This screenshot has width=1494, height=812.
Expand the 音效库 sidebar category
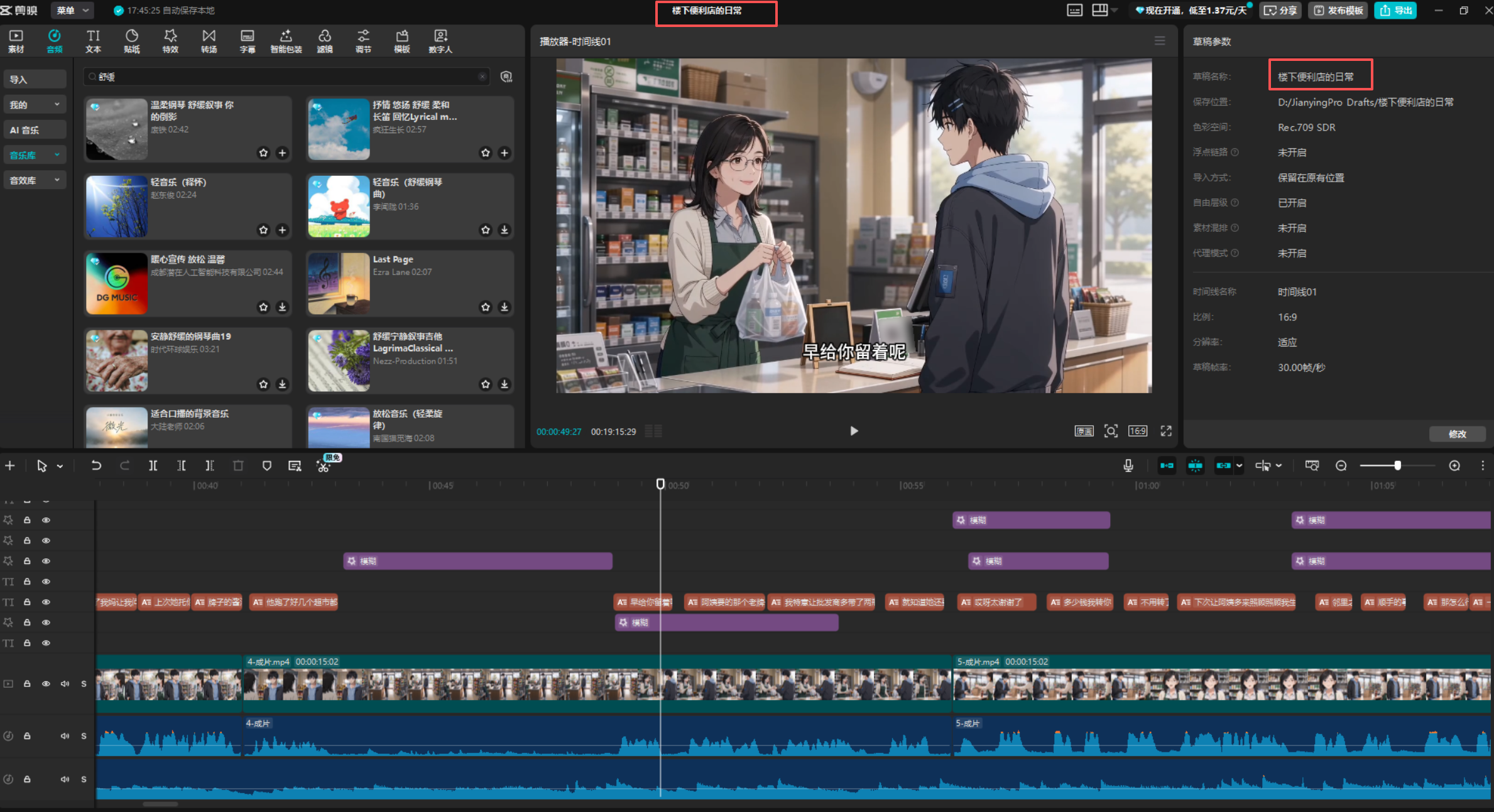pyautogui.click(x=35, y=180)
